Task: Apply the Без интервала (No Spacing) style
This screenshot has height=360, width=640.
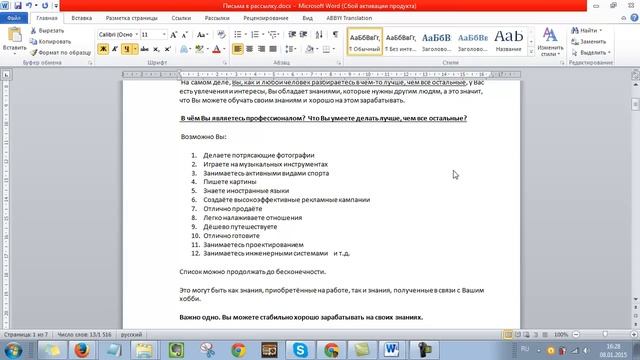Action: (x=401, y=41)
